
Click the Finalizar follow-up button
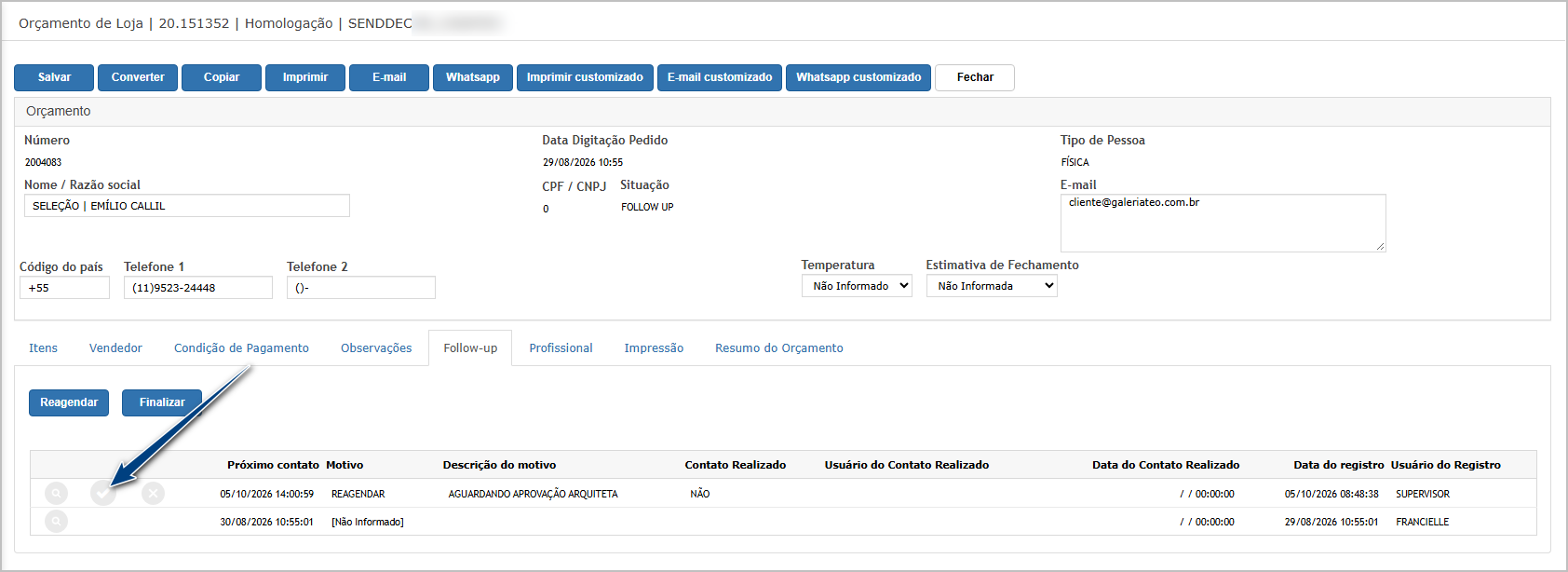click(x=162, y=402)
